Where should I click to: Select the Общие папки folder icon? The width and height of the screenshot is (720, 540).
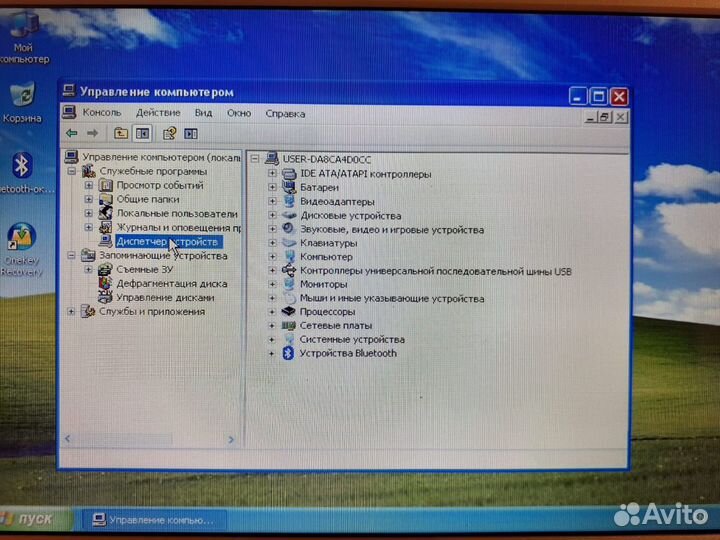[106, 199]
